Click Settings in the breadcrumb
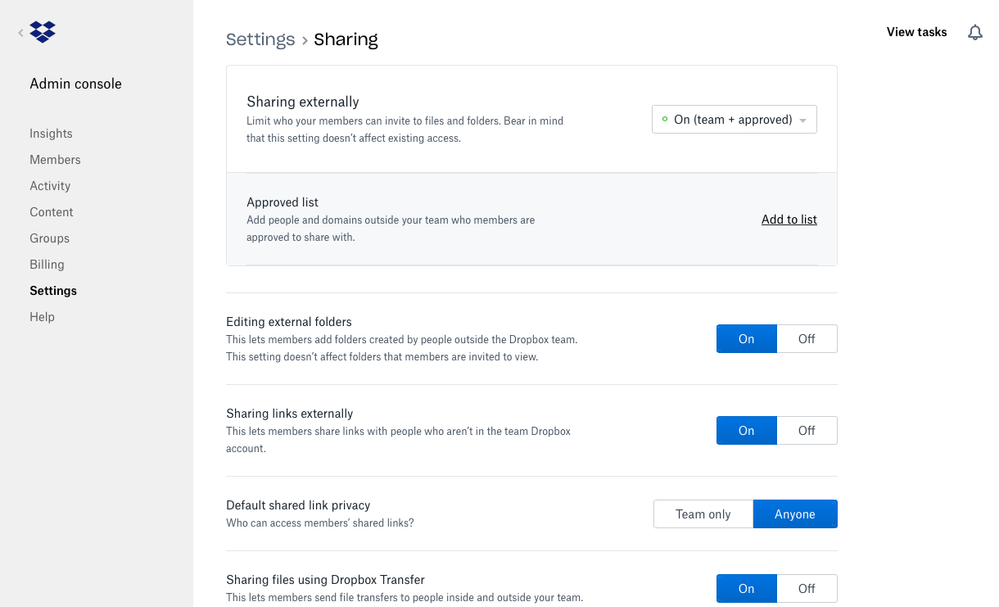The width and height of the screenshot is (999, 607). click(260, 40)
